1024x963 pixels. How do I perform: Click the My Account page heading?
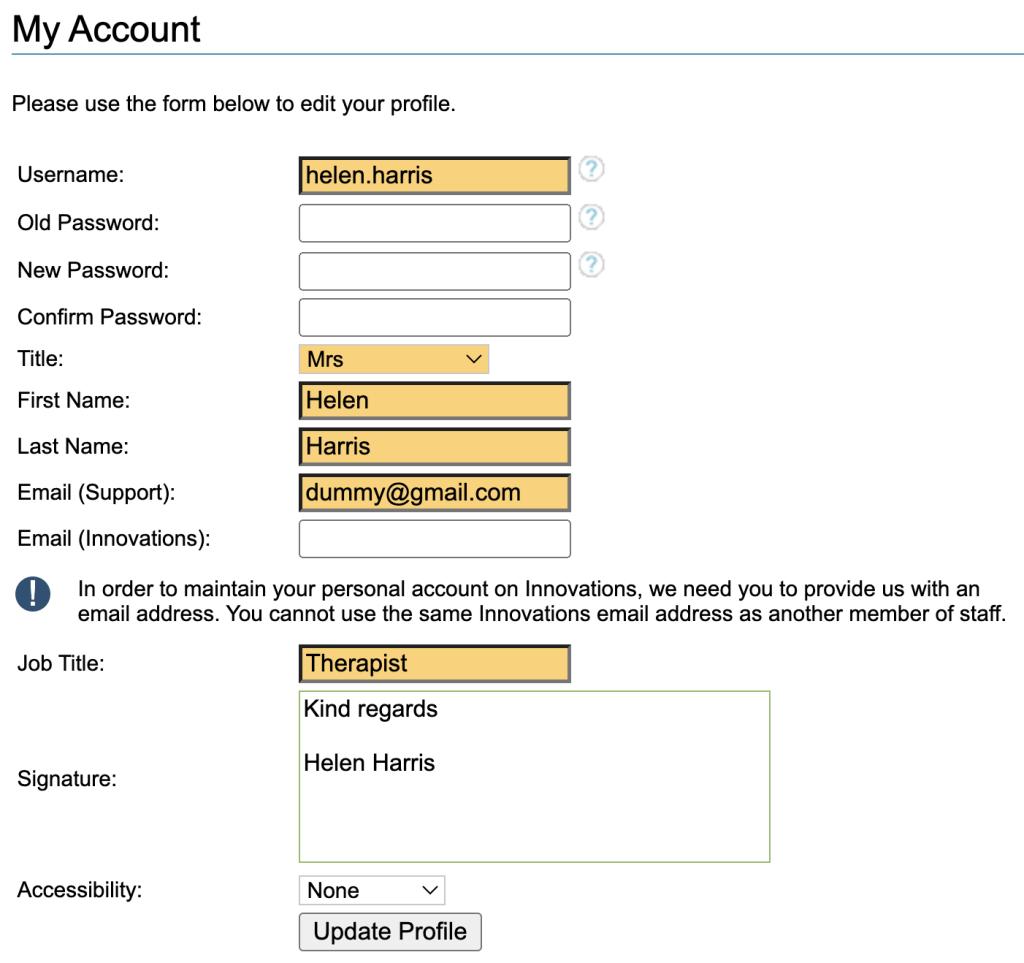[x=107, y=30]
